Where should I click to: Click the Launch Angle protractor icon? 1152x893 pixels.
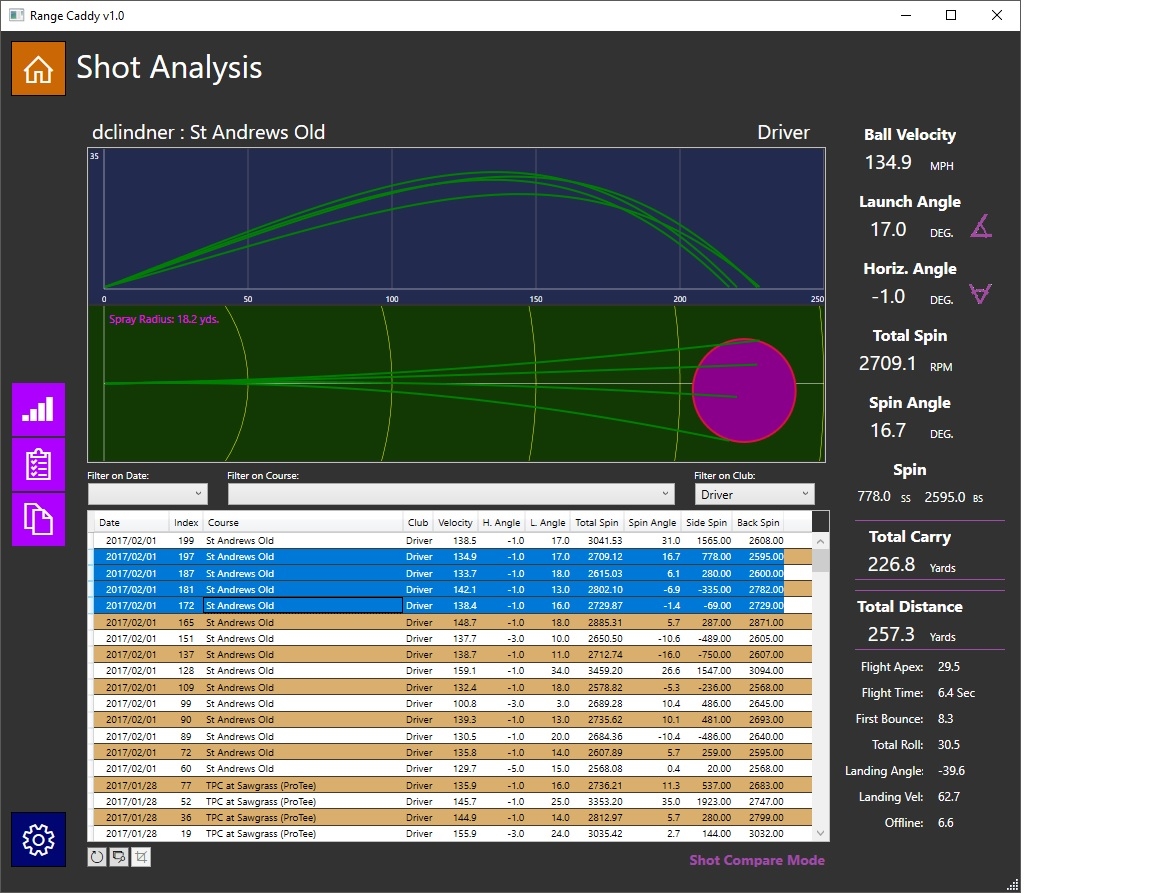coord(981,227)
